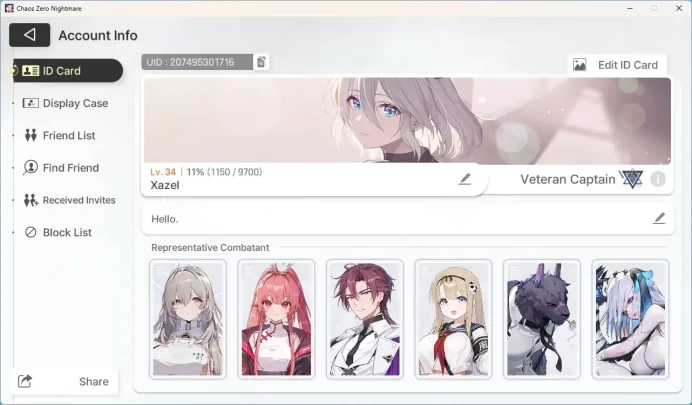Go back with the arrow button
This screenshot has height=405, width=692.
pyautogui.click(x=30, y=35)
